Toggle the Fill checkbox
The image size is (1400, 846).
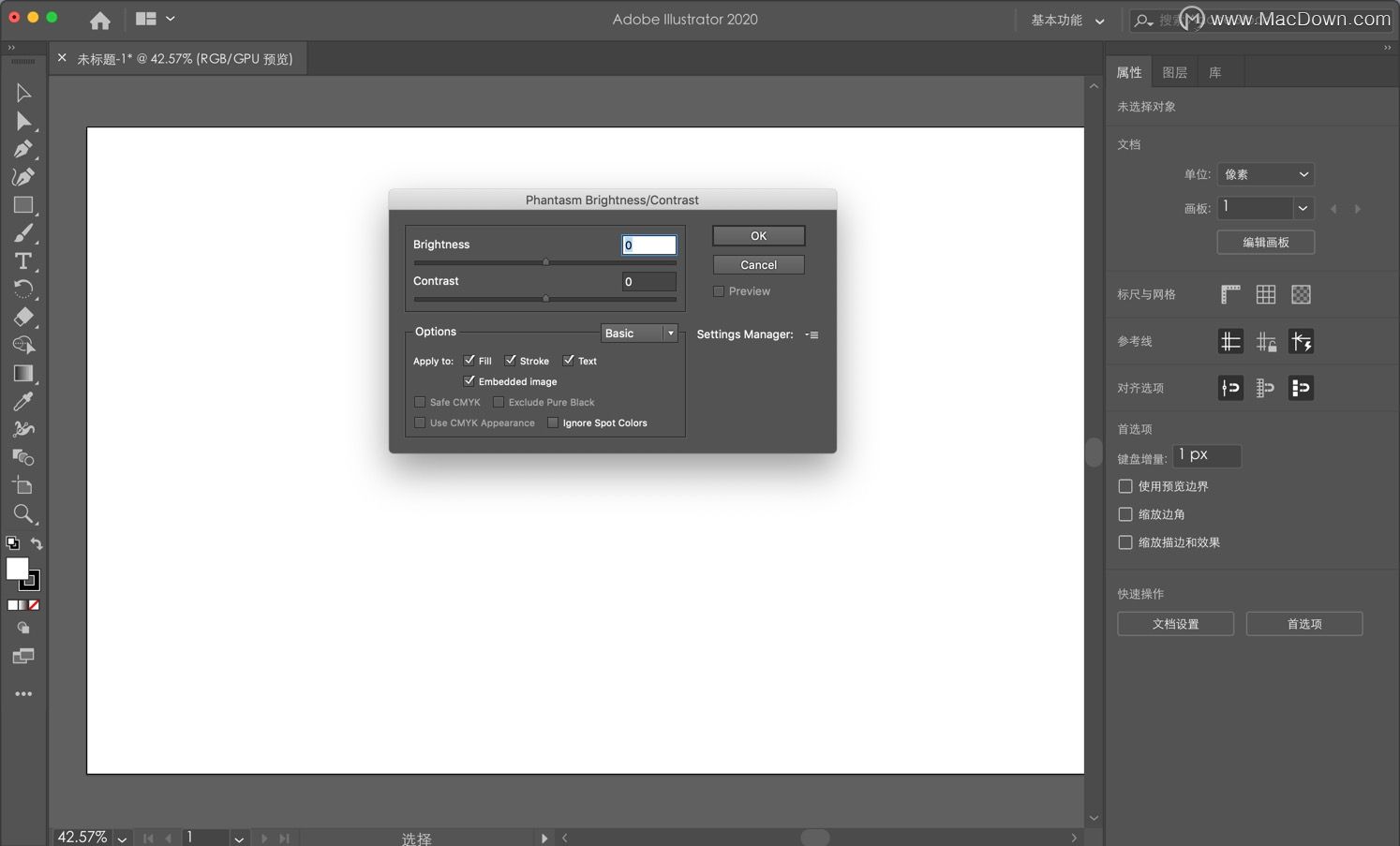469,360
